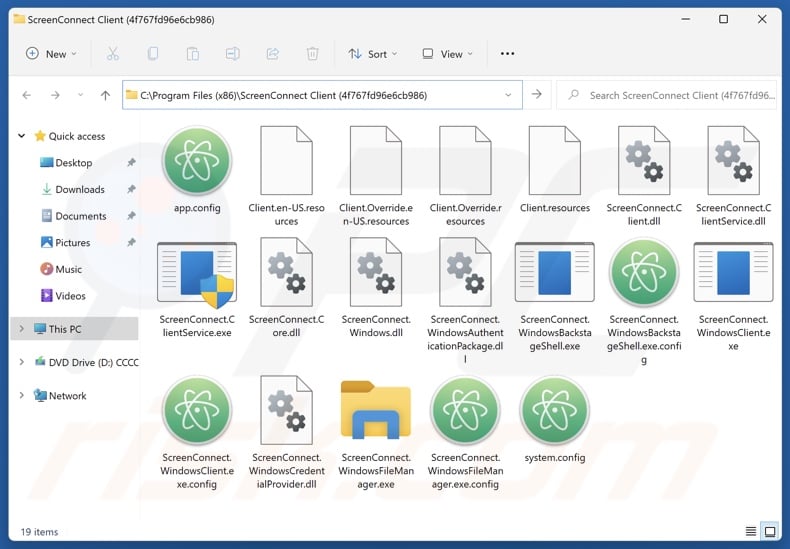The width and height of the screenshot is (790, 549).
Task: Select ScreenConnect.Windows.dll icon
Action: pos(376,272)
